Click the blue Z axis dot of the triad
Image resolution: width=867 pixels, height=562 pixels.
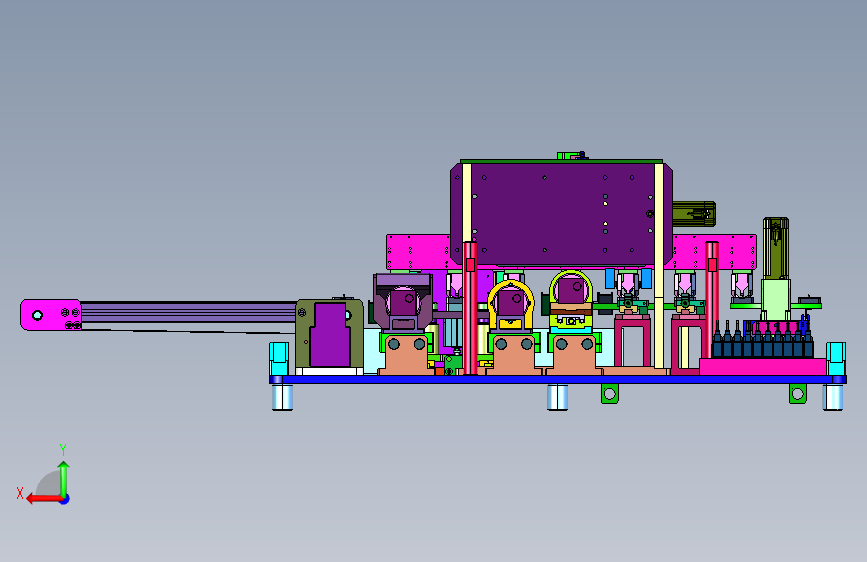tap(65, 499)
